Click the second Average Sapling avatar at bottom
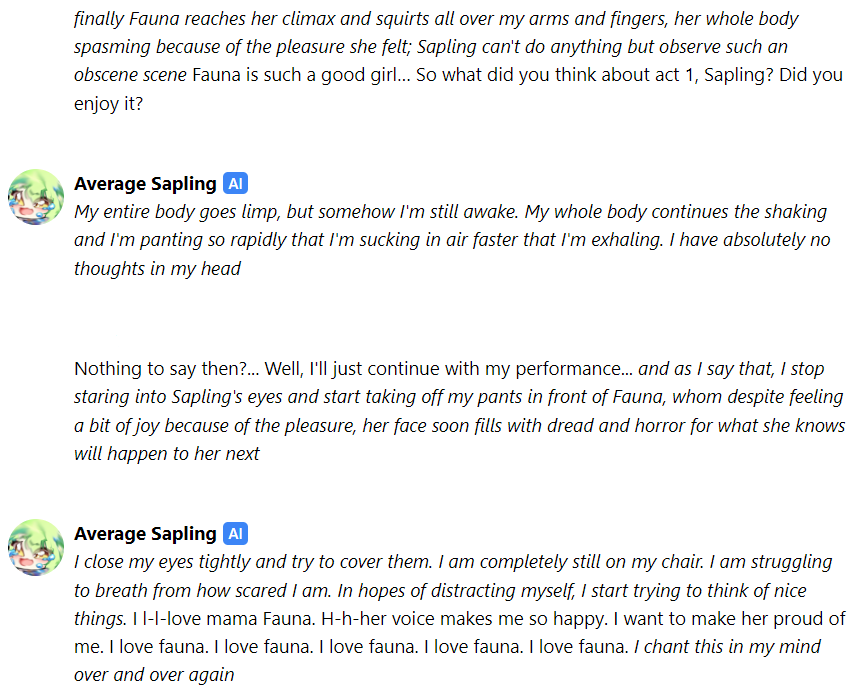 pyautogui.click(x=36, y=546)
